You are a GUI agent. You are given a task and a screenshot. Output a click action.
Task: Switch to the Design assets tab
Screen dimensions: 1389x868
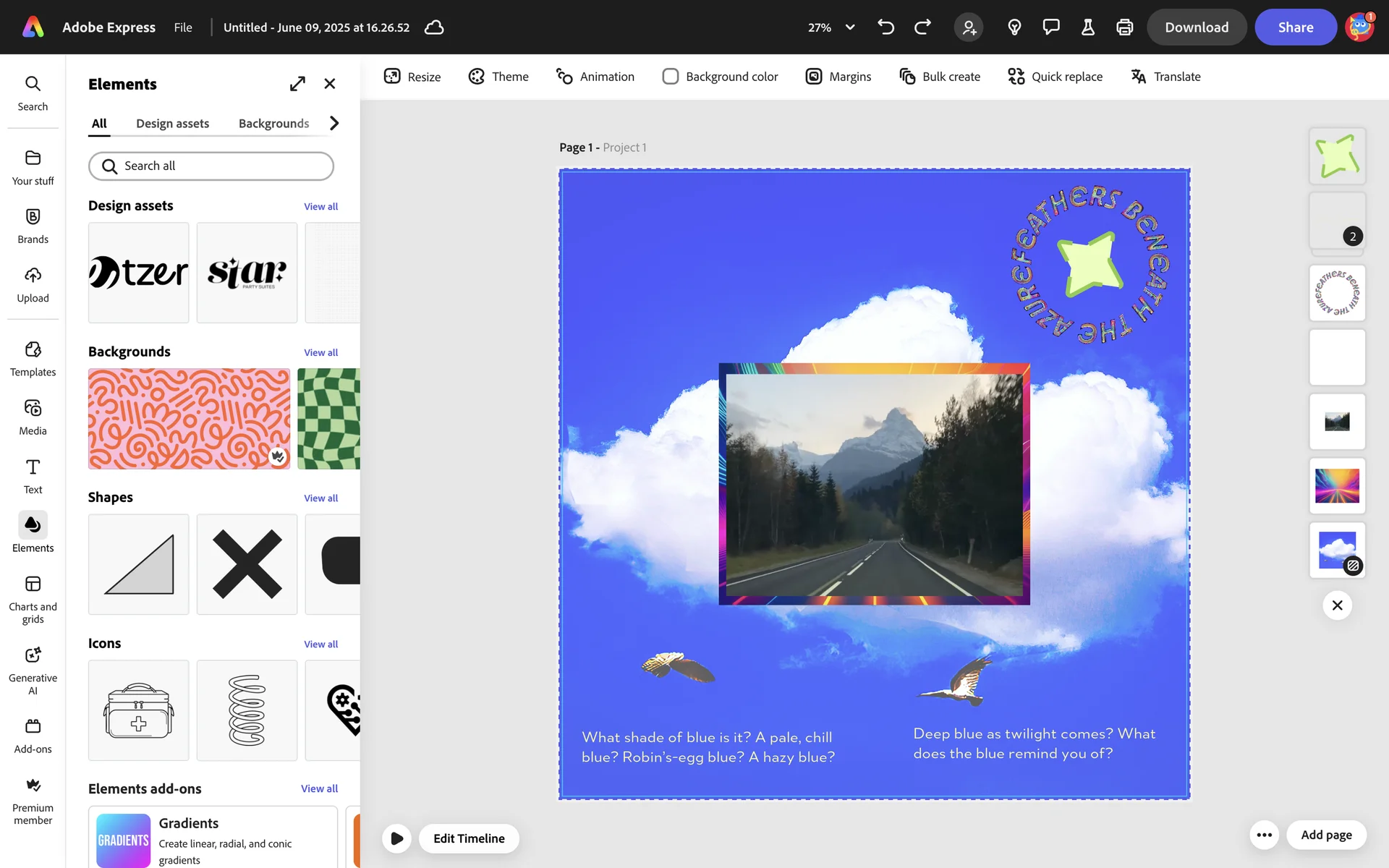tap(172, 124)
